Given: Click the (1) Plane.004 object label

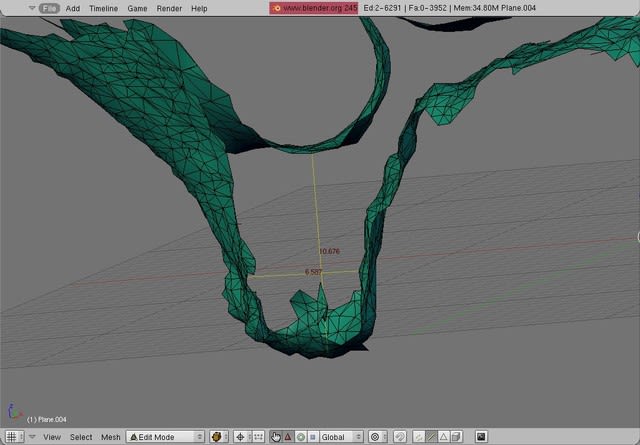Looking at the screenshot, I should pos(47,419).
